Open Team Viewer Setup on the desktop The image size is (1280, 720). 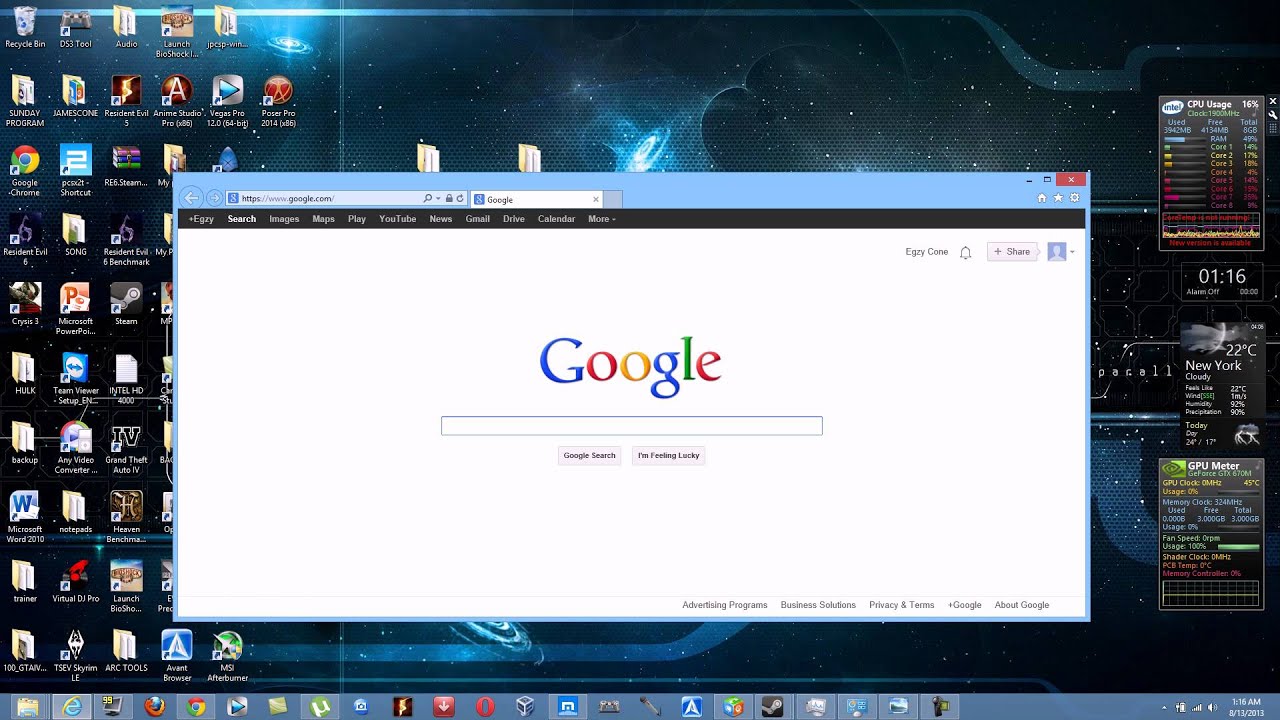pyautogui.click(x=76, y=378)
